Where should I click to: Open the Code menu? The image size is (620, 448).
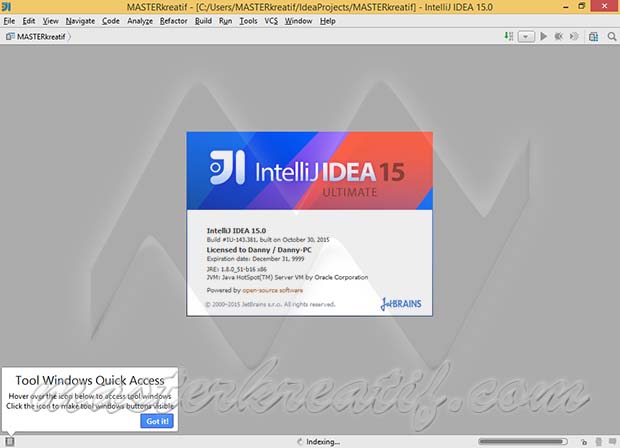click(x=111, y=21)
